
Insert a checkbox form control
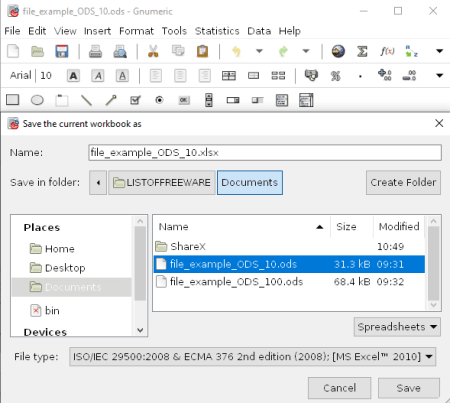(x=135, y=100)
